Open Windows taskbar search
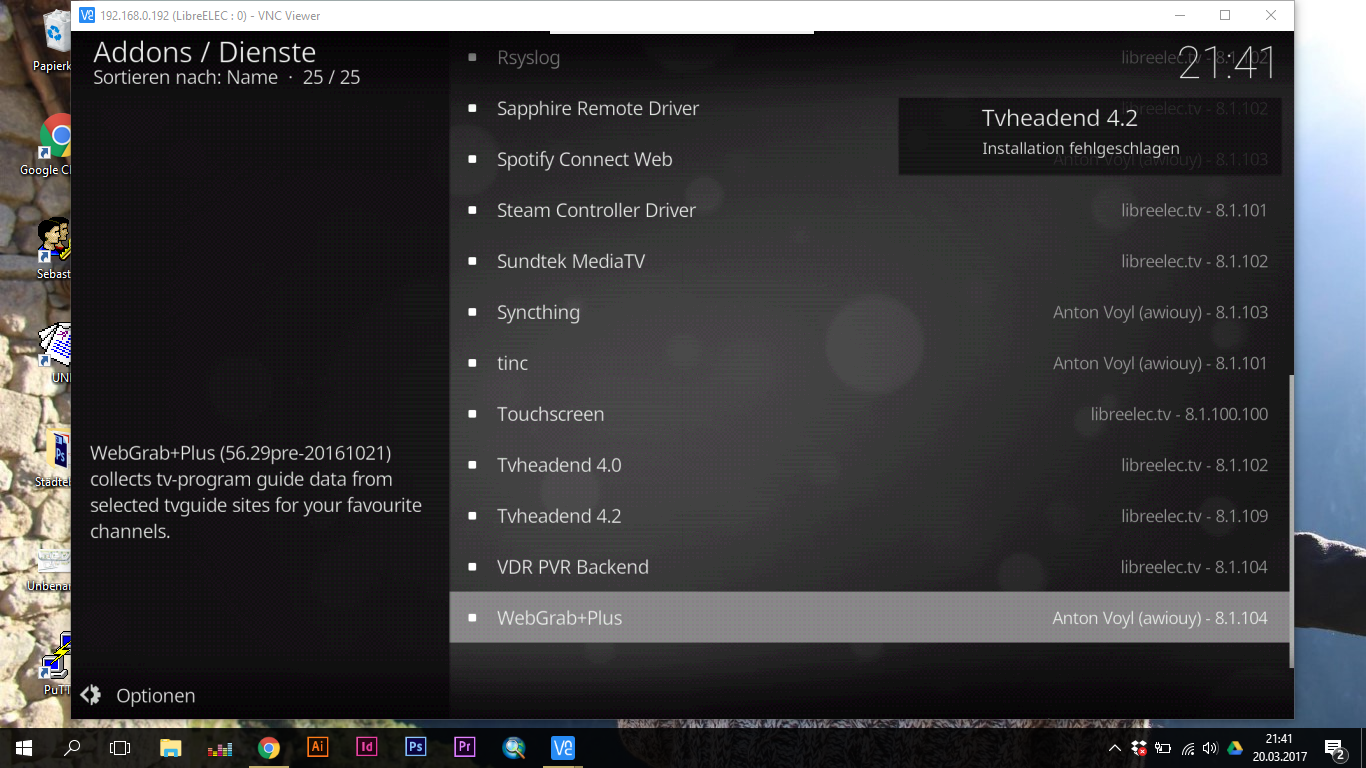This screenshot has height=768, width=1366. point(72,747)
